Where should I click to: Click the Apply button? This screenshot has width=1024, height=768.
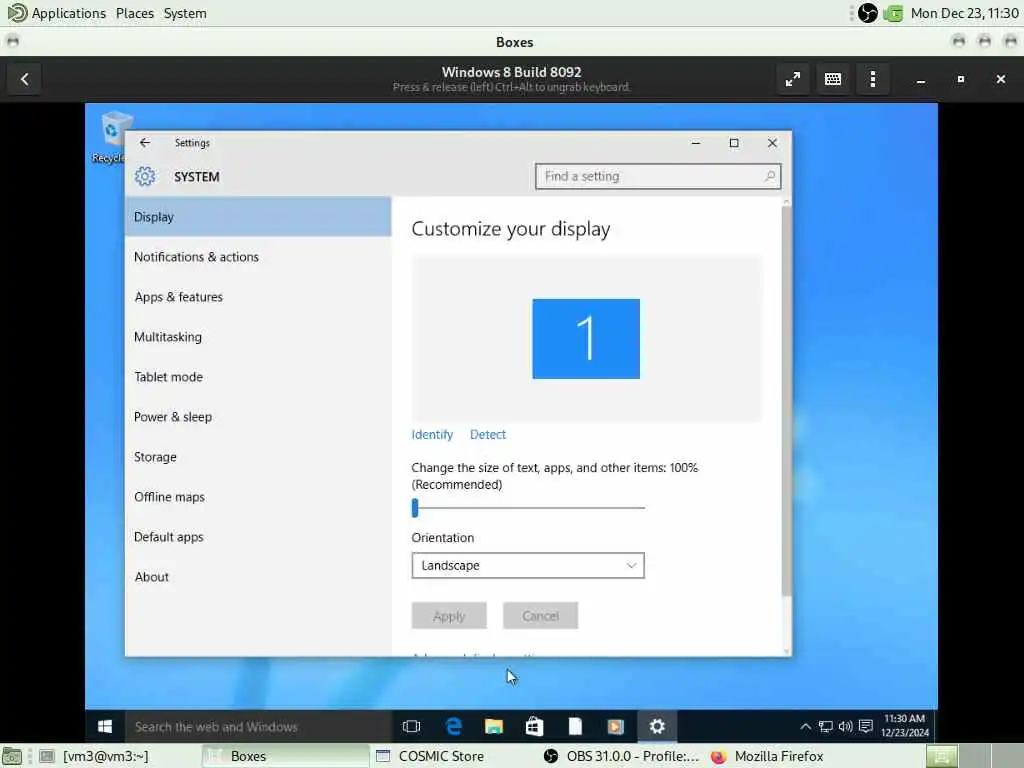449,616
